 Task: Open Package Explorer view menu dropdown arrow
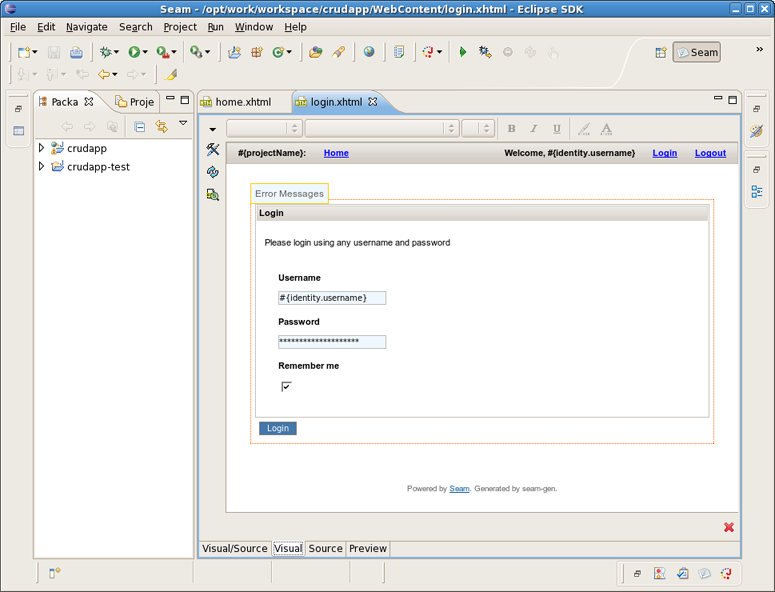pos(183,124)
